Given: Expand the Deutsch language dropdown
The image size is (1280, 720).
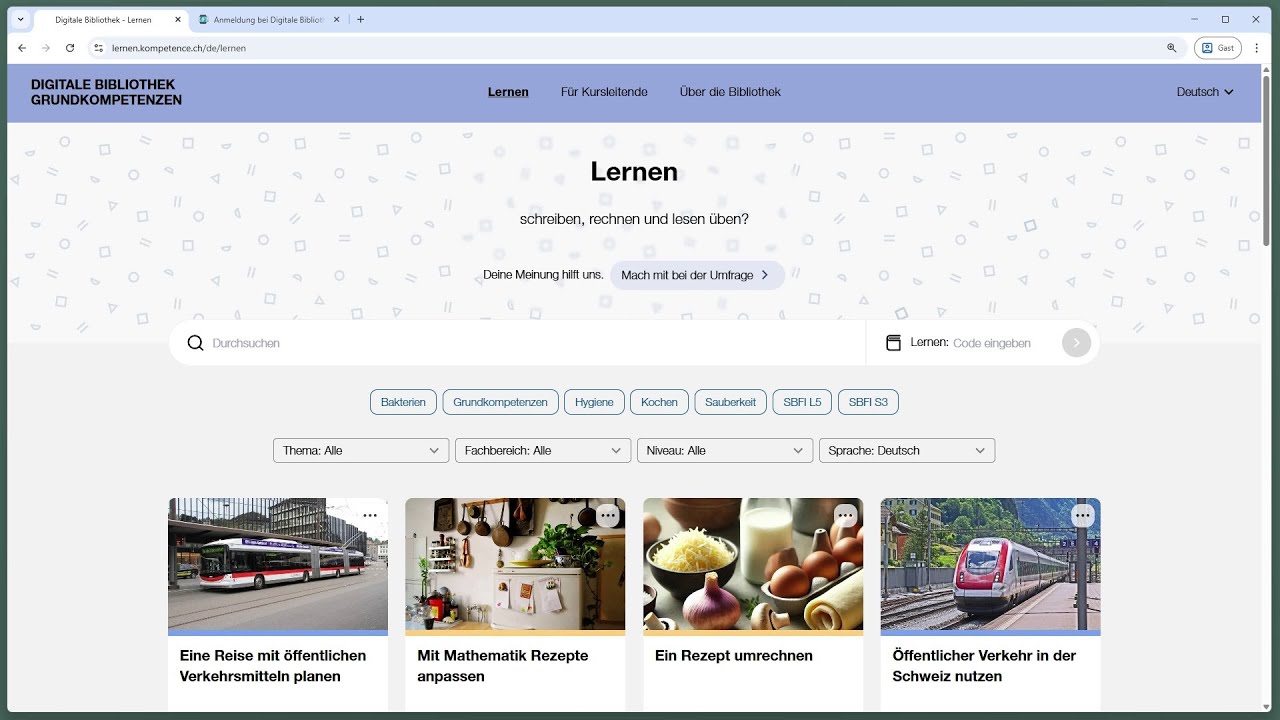Looking at the screenshot, I should click(x=1205, y=92).
